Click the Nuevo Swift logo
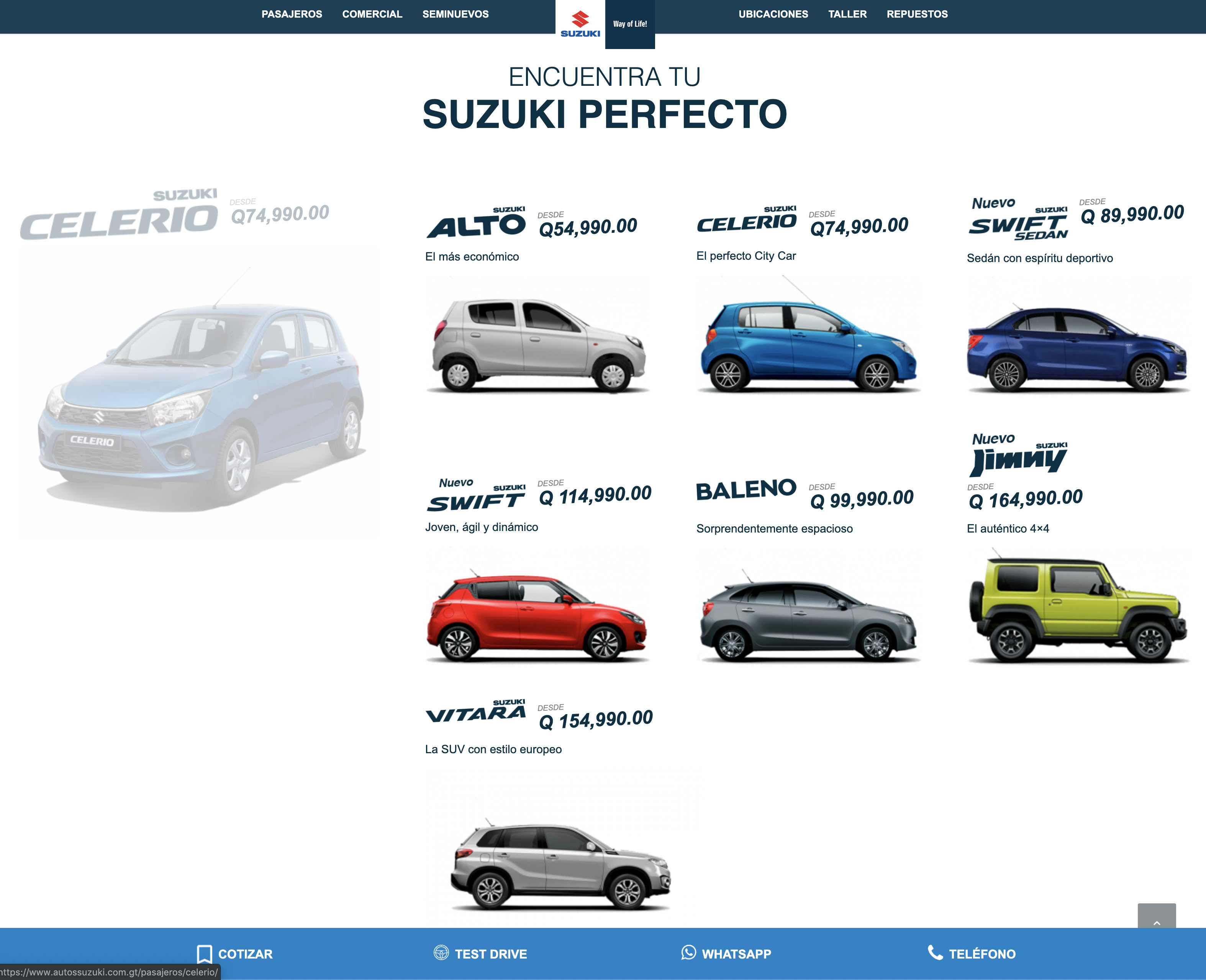Viewport: 1206px width, 980px height. point(476,495)
